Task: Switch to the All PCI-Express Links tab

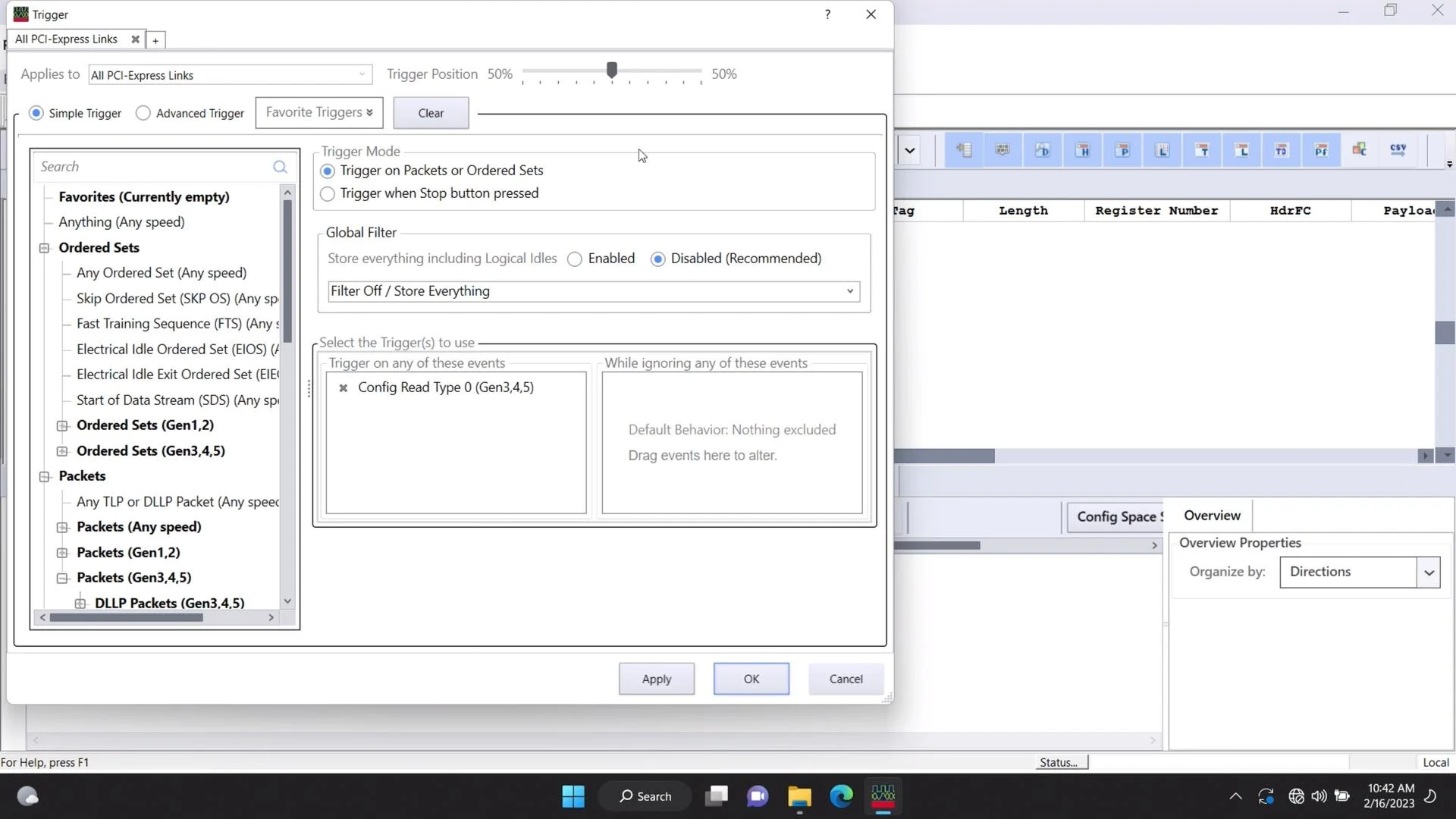Action: 66,39
